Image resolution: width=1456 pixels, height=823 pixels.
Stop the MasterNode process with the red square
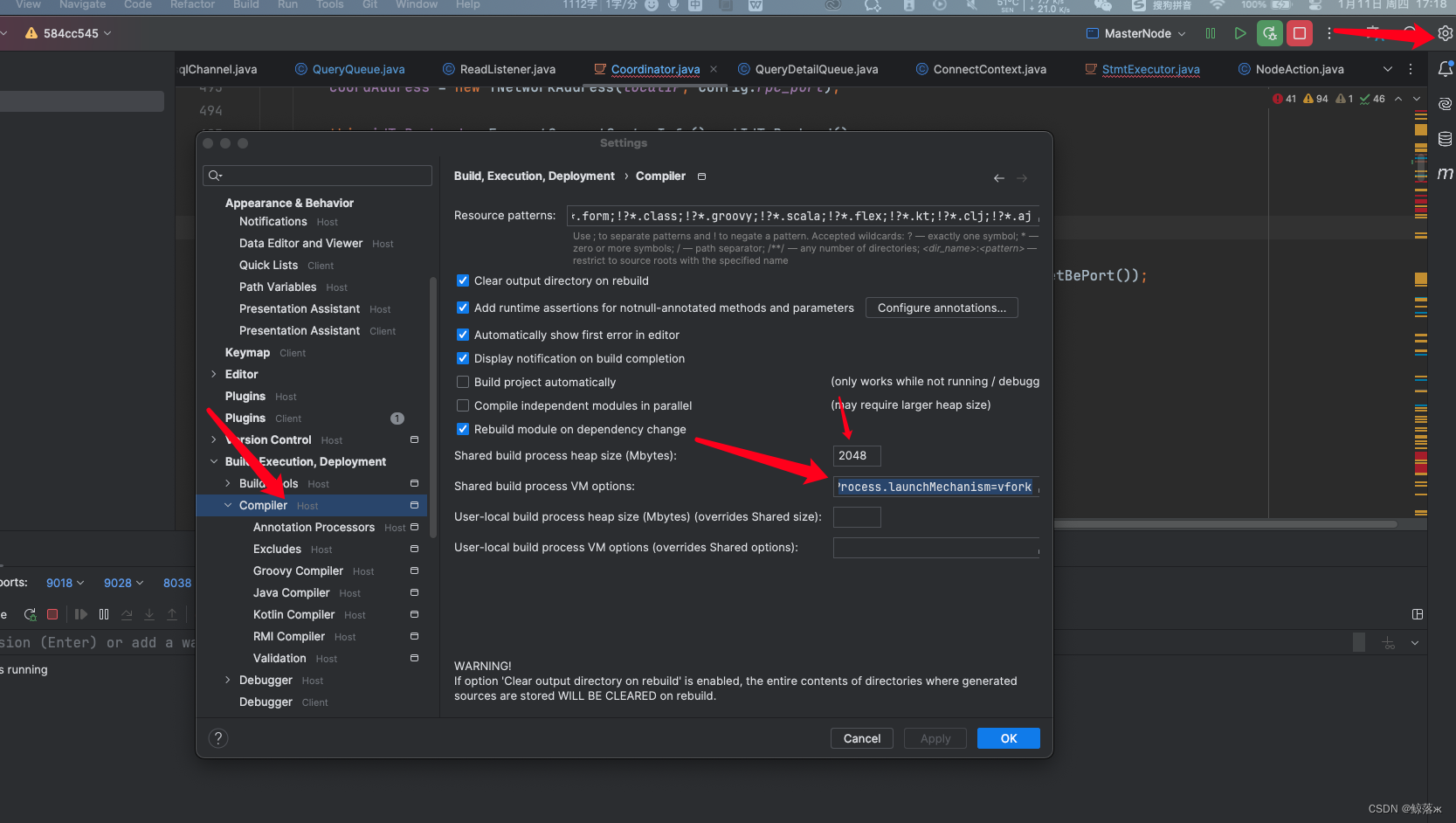point(1300,33)
